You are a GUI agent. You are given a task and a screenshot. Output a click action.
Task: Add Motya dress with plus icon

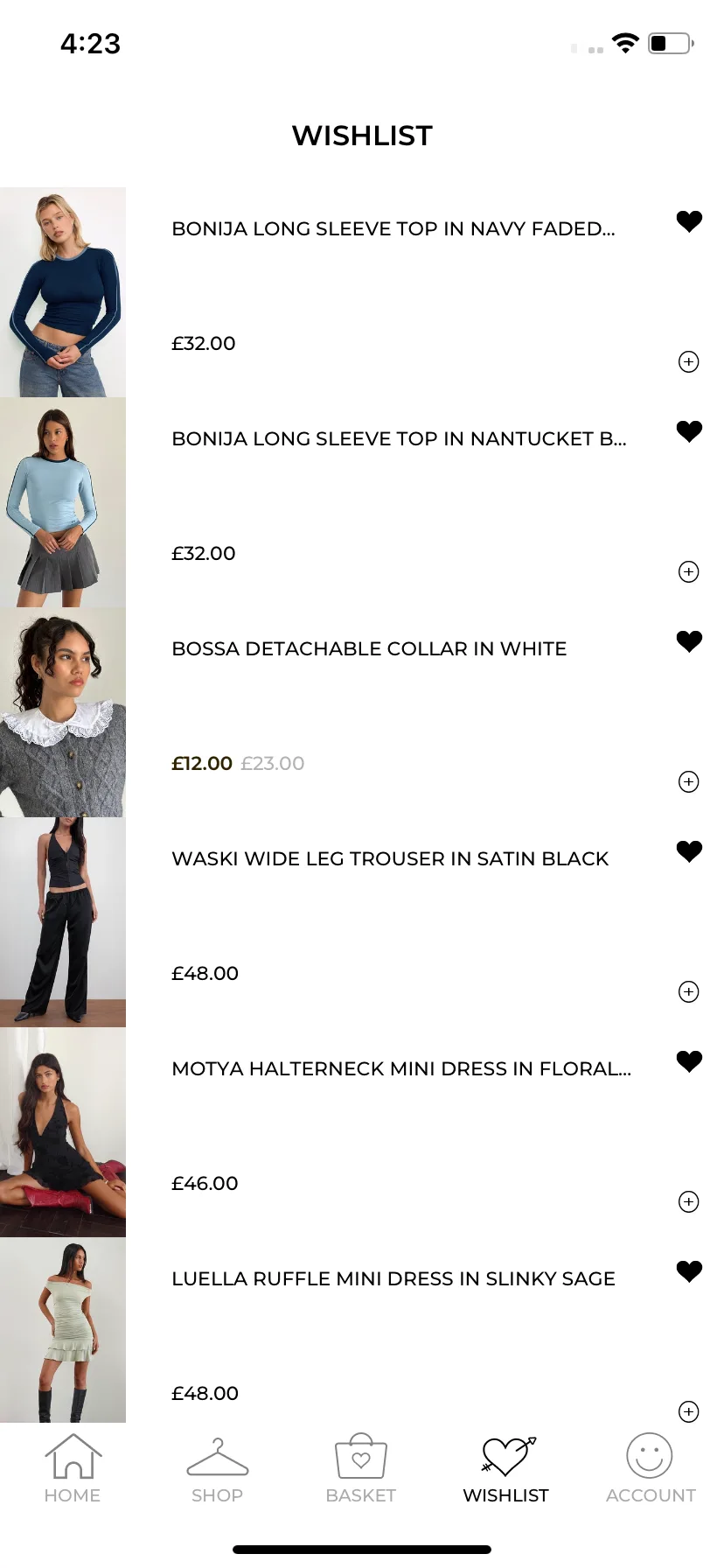point(689,1201)
